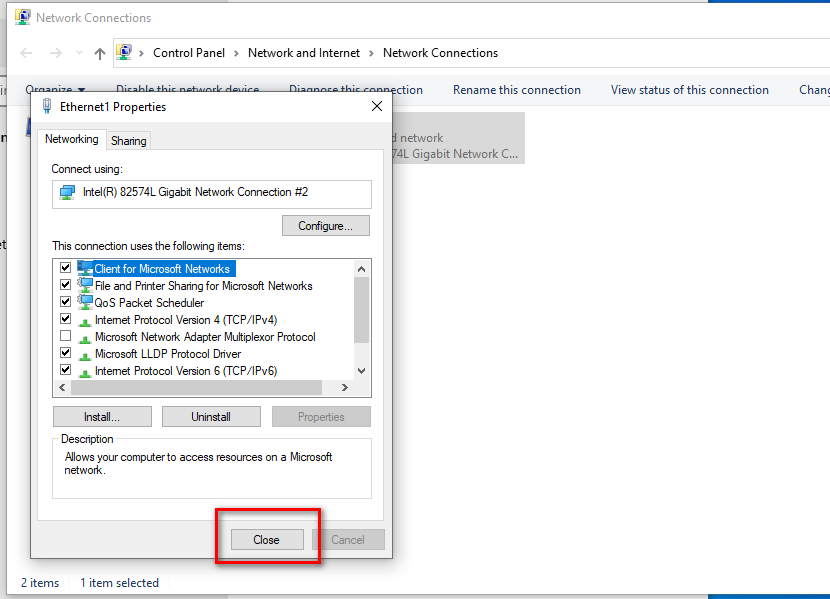Select Microsoft LLDP Protocol Driver item

click(168, 353)
